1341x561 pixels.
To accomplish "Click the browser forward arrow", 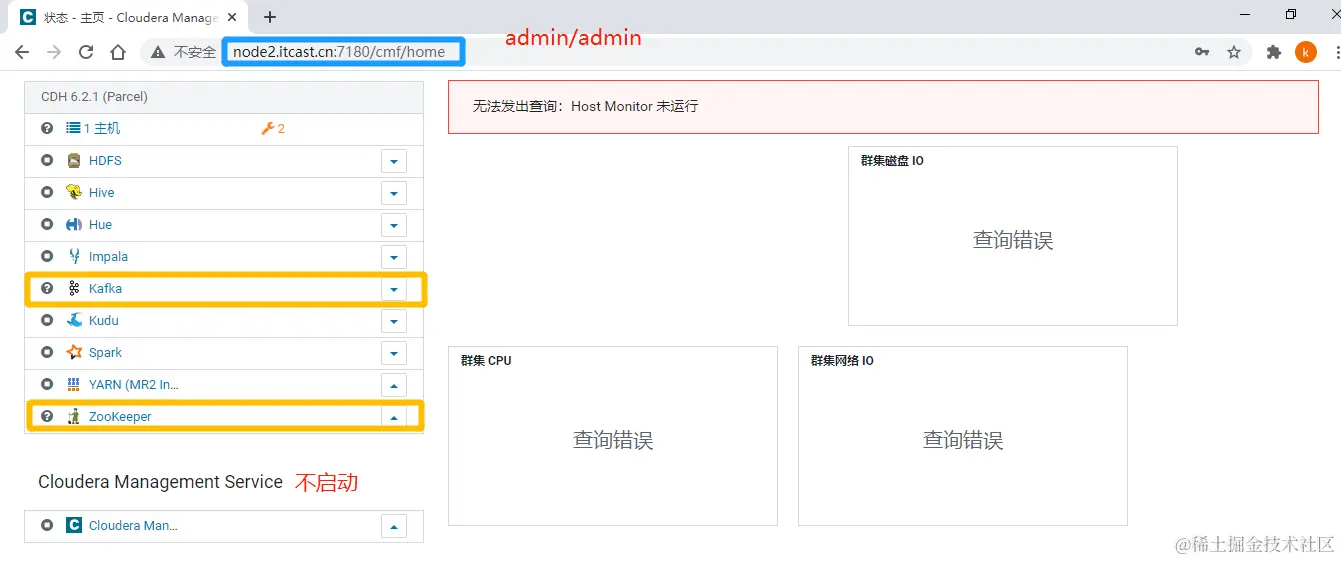I will pos(54,52).
